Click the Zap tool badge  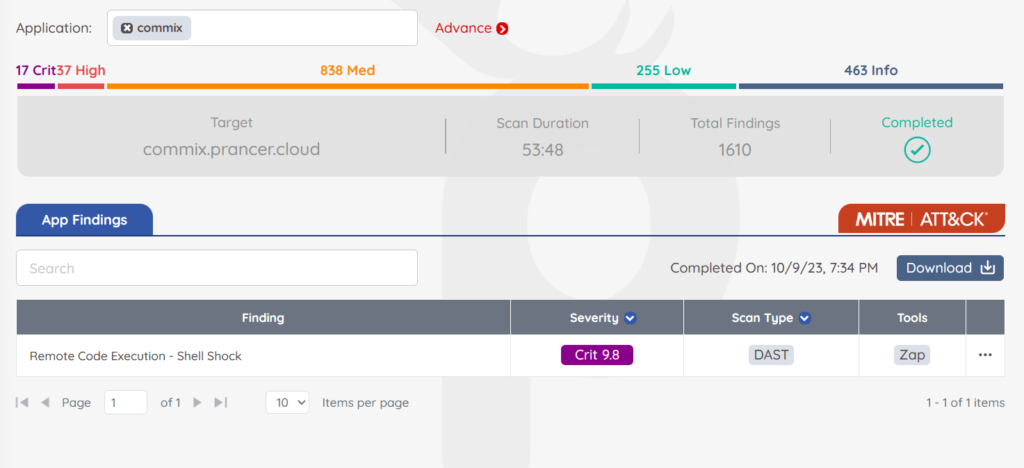tap(912, 355)
